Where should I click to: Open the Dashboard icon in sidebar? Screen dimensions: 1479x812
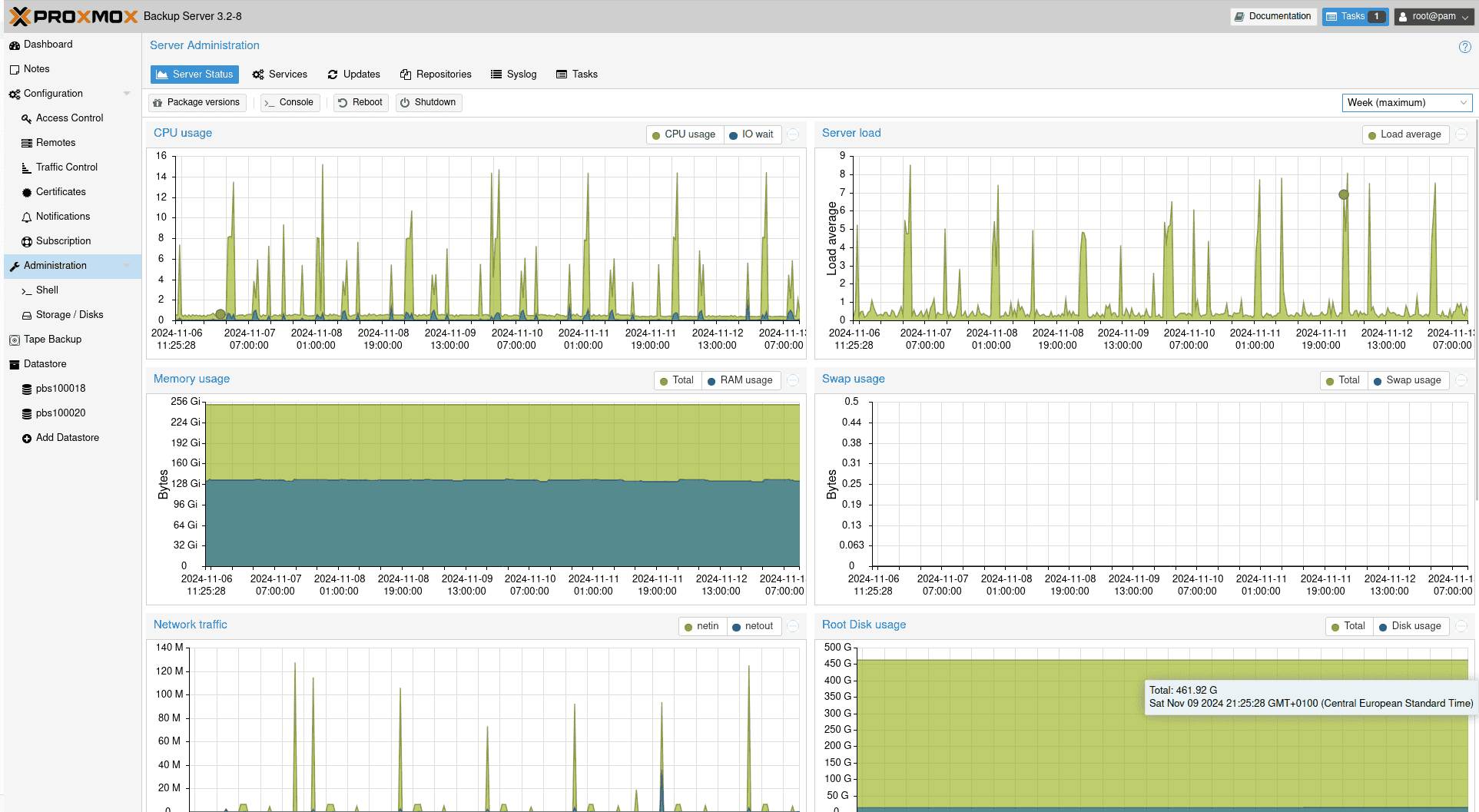coord(15,45)
